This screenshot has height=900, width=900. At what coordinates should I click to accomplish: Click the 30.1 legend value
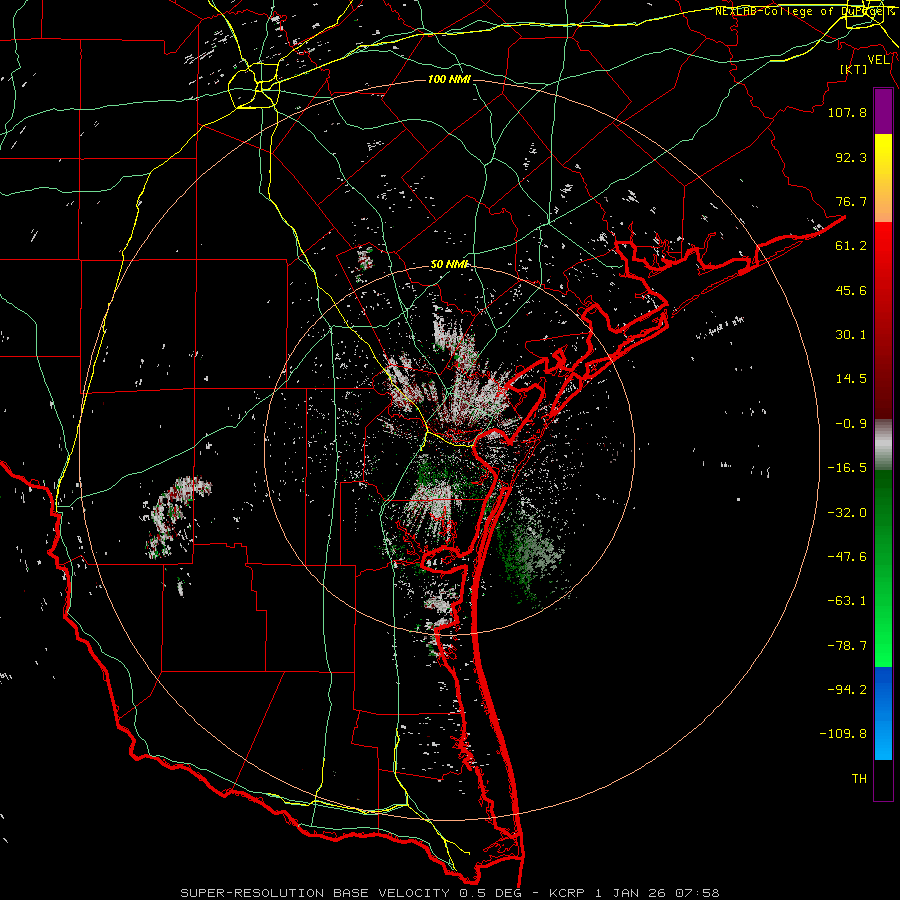pos(851,335)
